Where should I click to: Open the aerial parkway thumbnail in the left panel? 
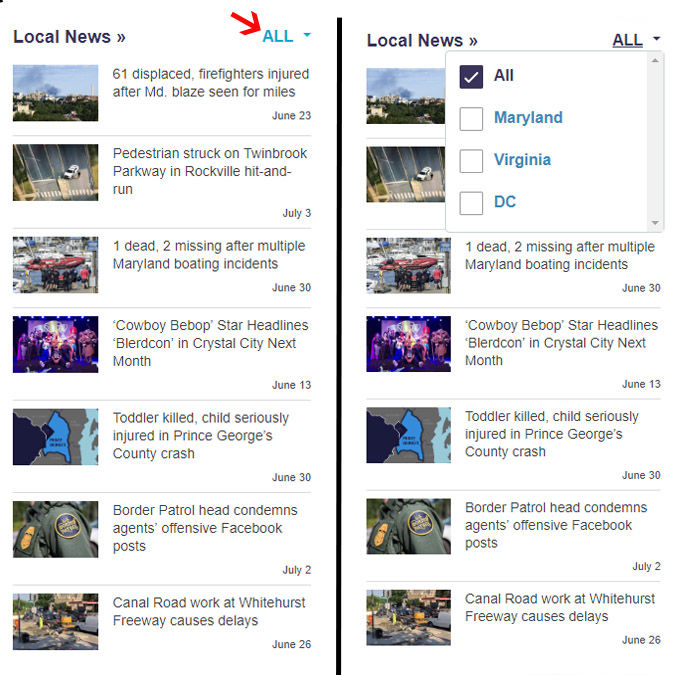(55, 172)
